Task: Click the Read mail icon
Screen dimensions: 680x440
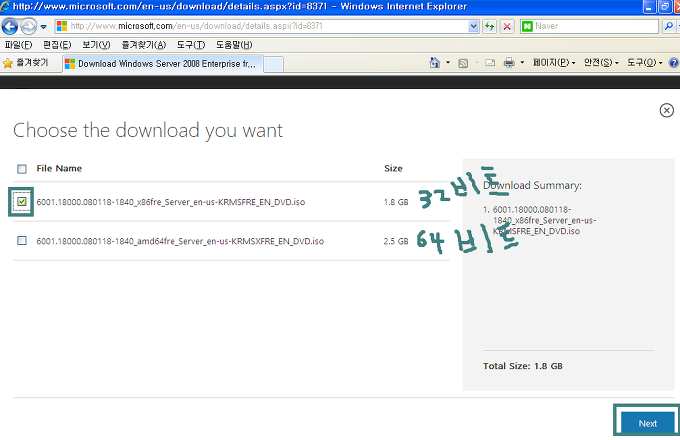Action: tap(490, 63)
